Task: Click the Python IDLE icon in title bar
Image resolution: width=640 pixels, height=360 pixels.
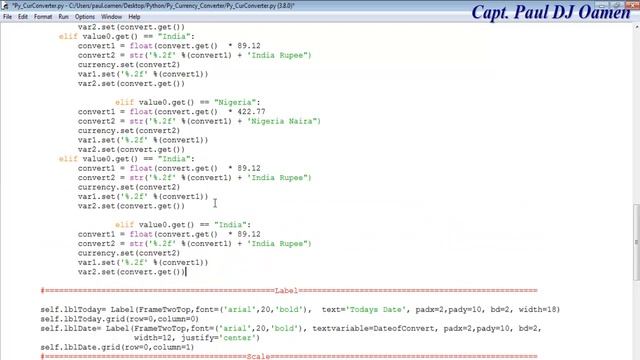Action: 5,6
